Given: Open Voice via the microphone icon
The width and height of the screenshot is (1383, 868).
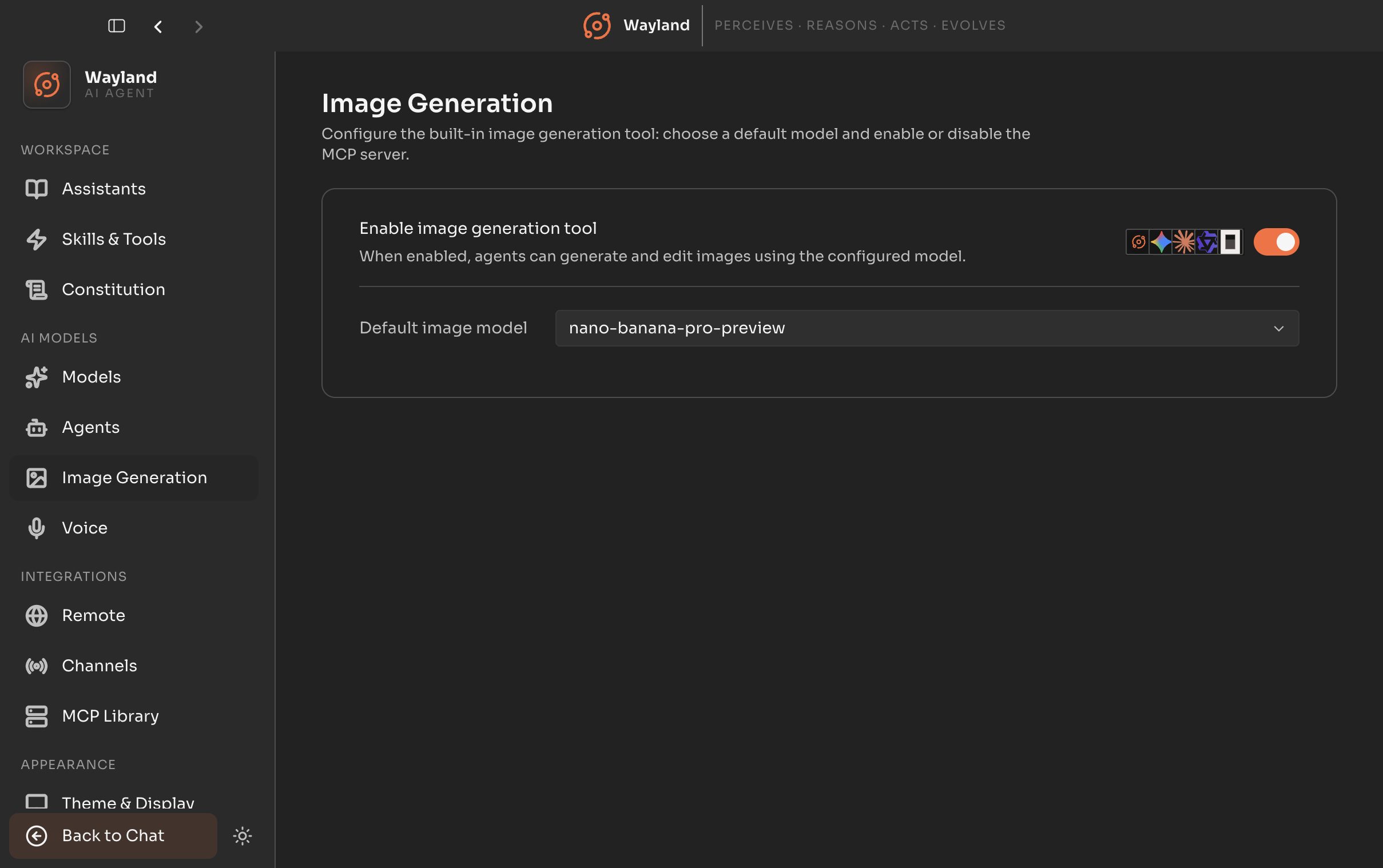Looking at the screenshot, I should pyautogui.click(x=36, y=528).
